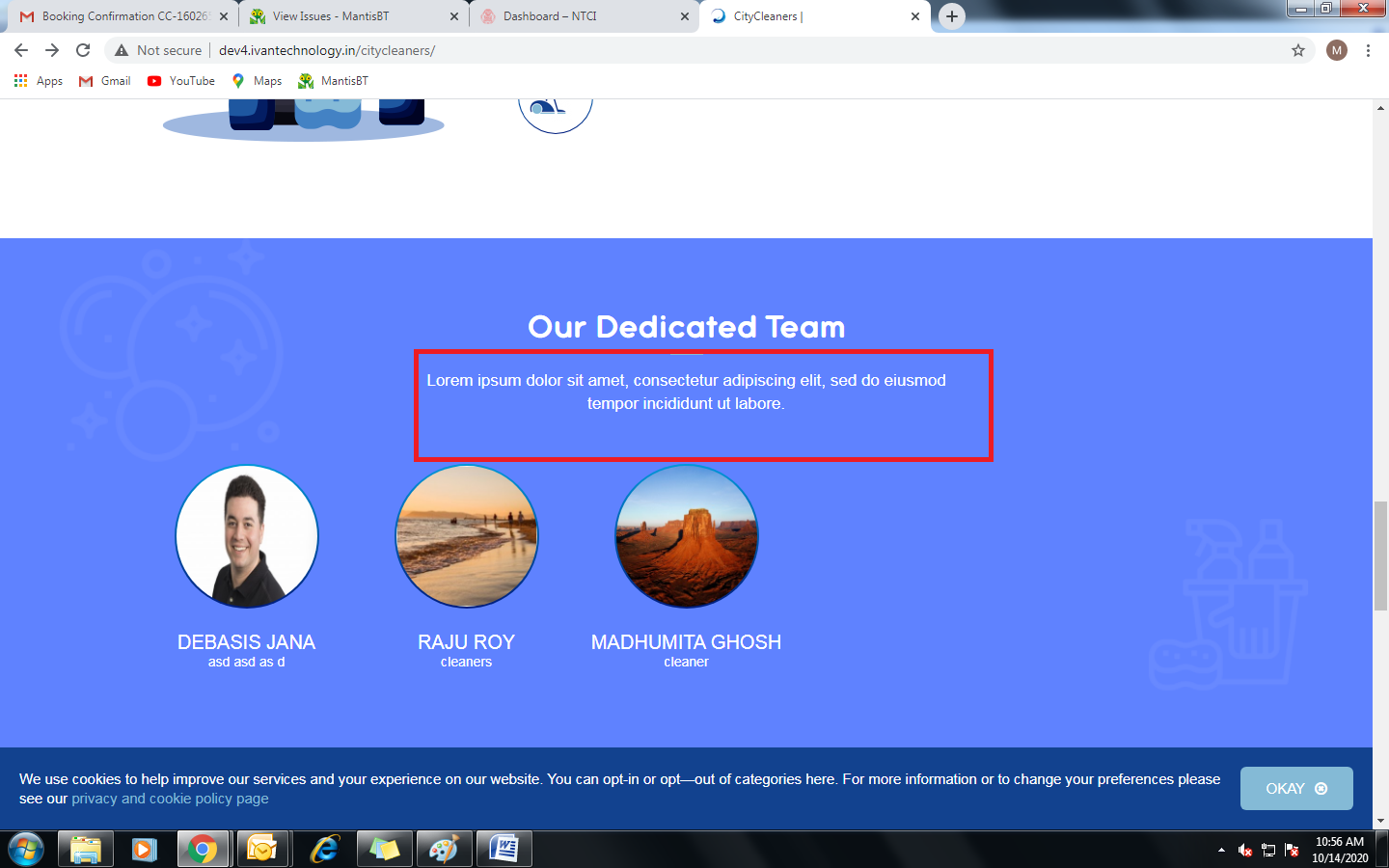Screen dimensions: 1389x868
Task: Open the YouTube bookmark
Action: pos(181,81)
